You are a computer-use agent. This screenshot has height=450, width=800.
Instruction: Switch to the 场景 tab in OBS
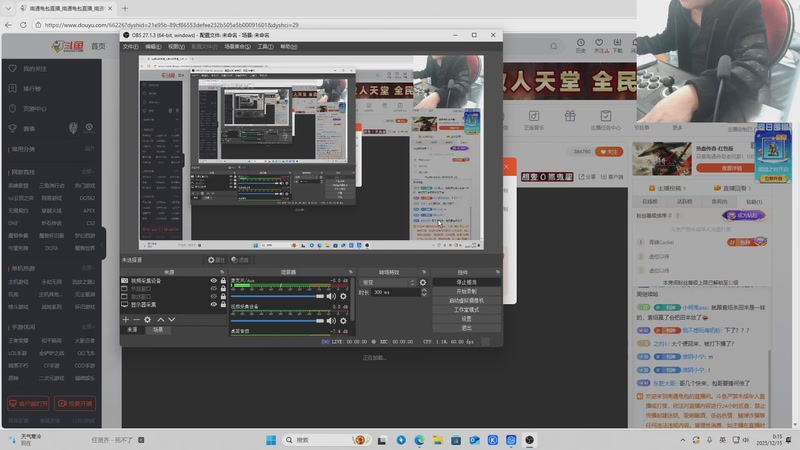(x=158, y=330)
